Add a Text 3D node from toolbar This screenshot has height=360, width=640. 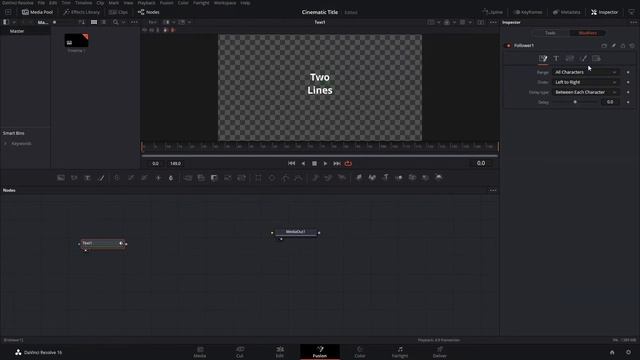point(386,178)
